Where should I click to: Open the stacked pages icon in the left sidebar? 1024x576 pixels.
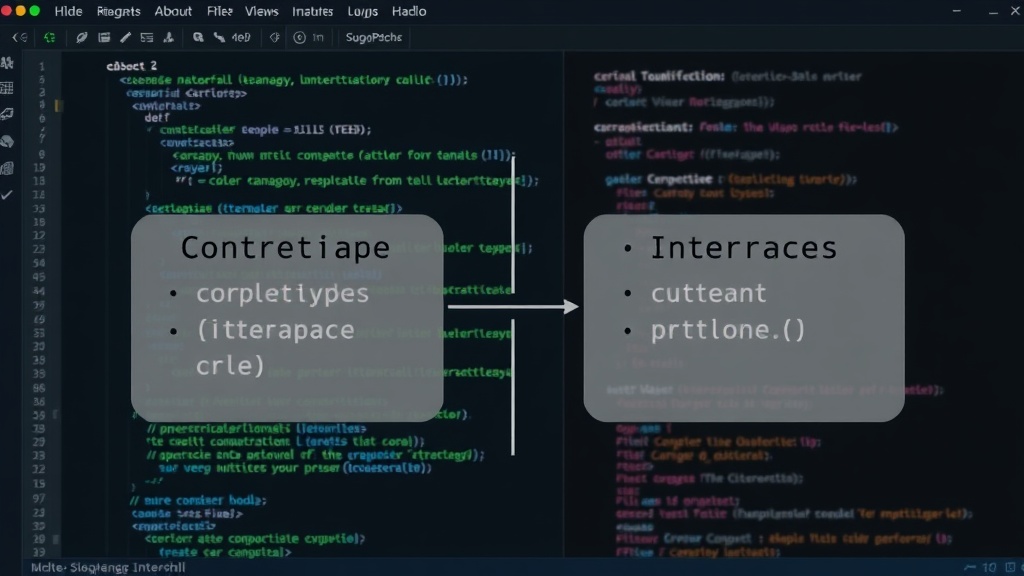coord(7,168)
